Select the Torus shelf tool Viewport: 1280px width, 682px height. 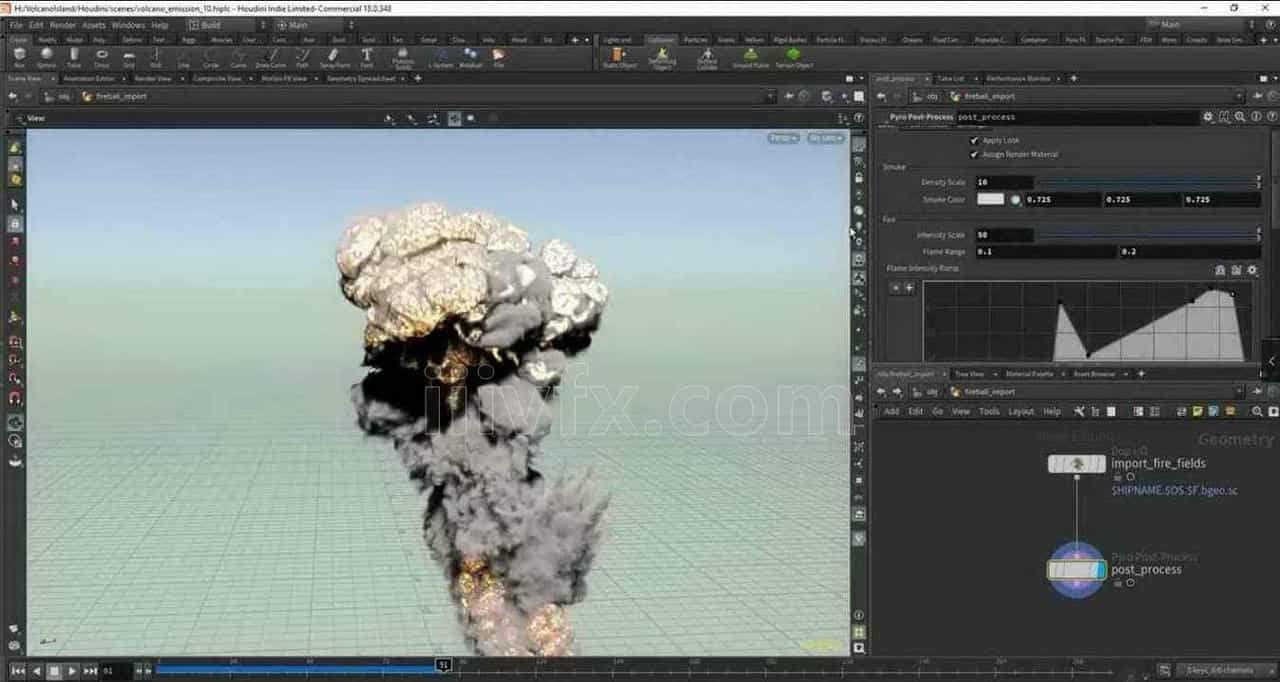coord(101,57)
